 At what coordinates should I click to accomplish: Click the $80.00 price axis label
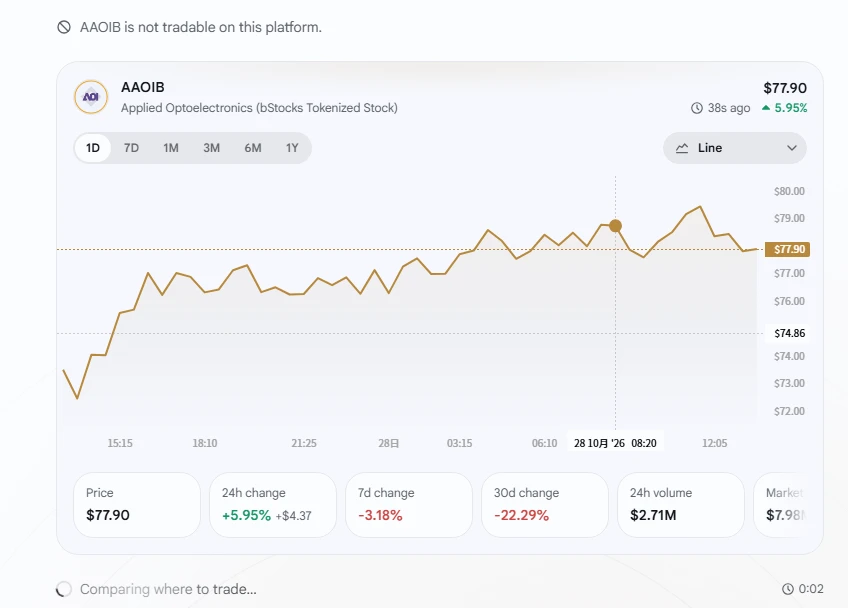789,191
